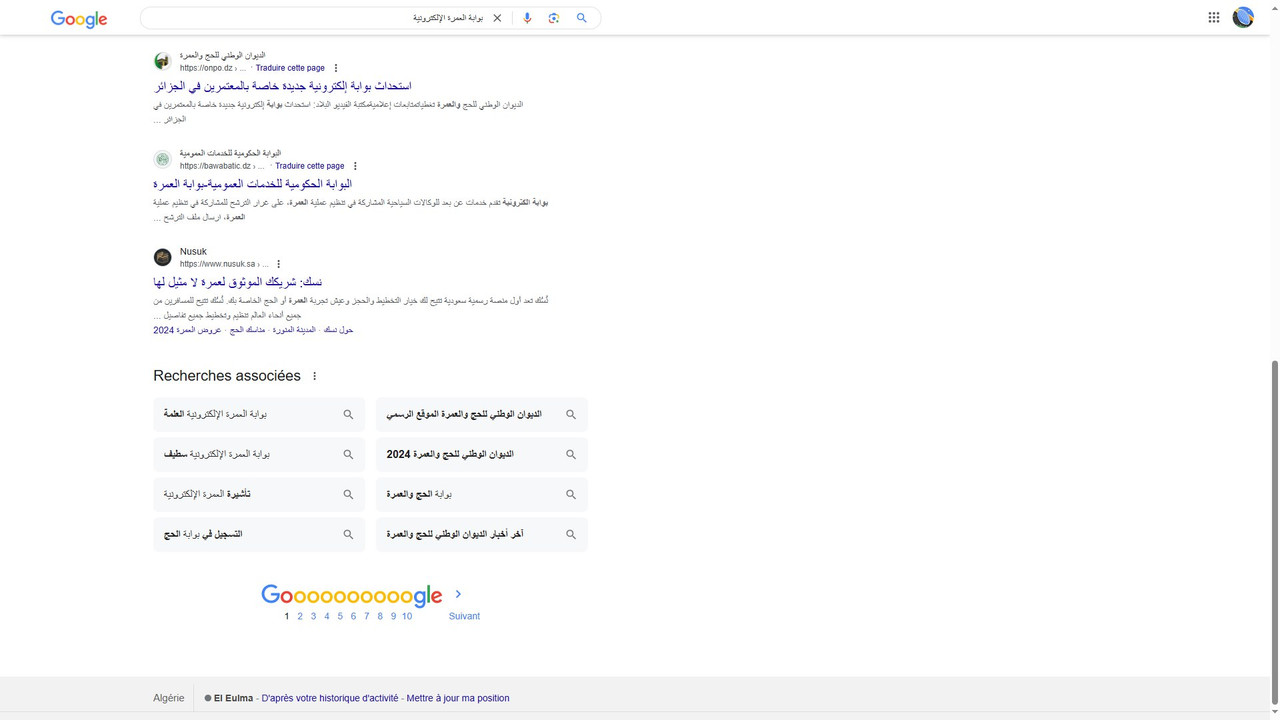This screenshot has width=1280, height=720.
Task: Clear the search box with the X icon
Action: coord(497,18)
